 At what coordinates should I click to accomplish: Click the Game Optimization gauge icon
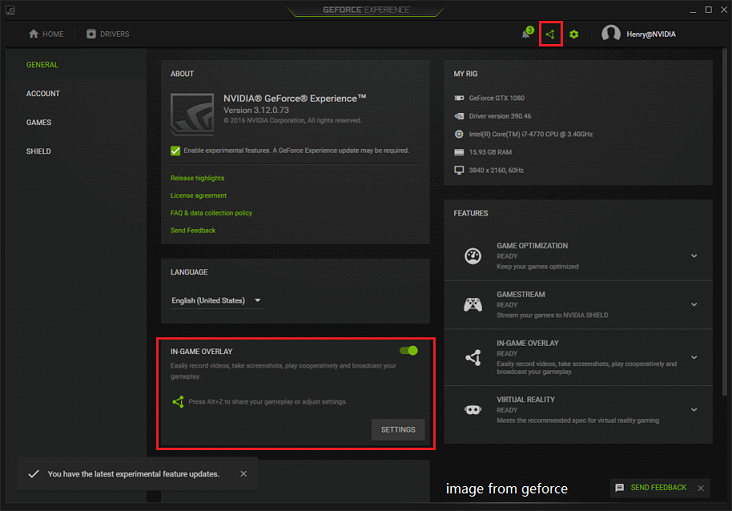(473, 256)
